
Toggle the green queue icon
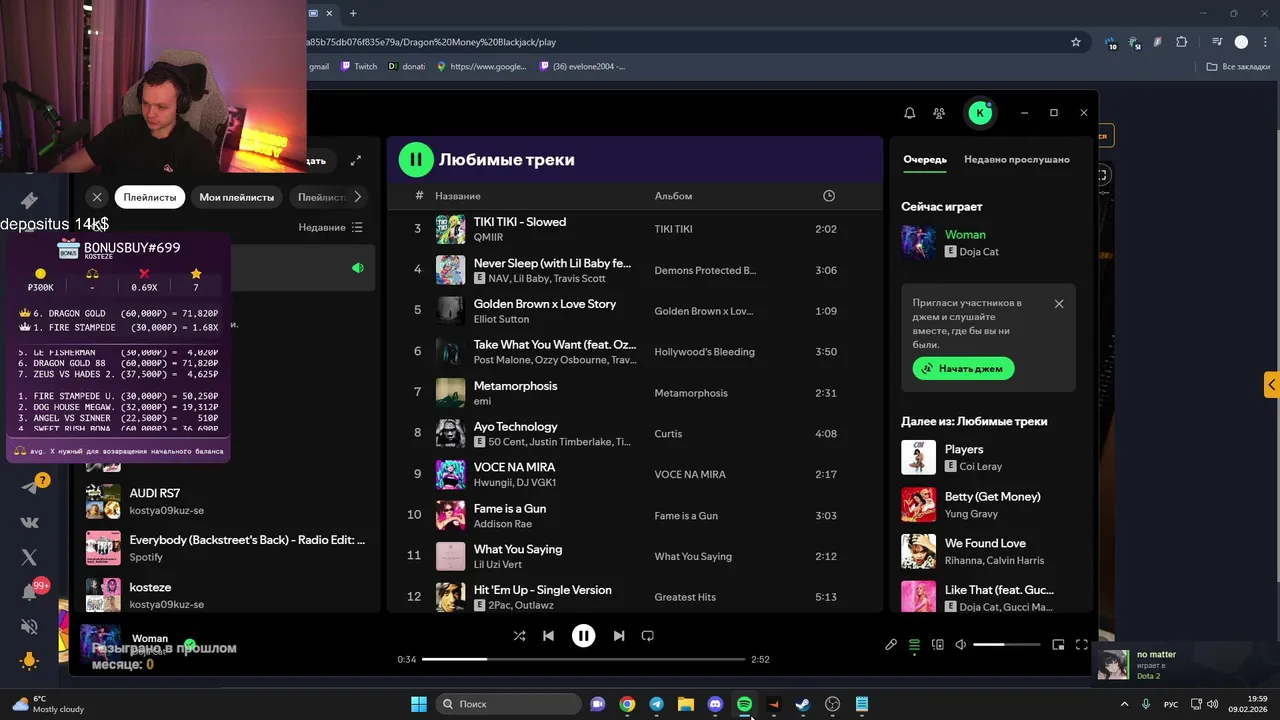pos(914,645)
